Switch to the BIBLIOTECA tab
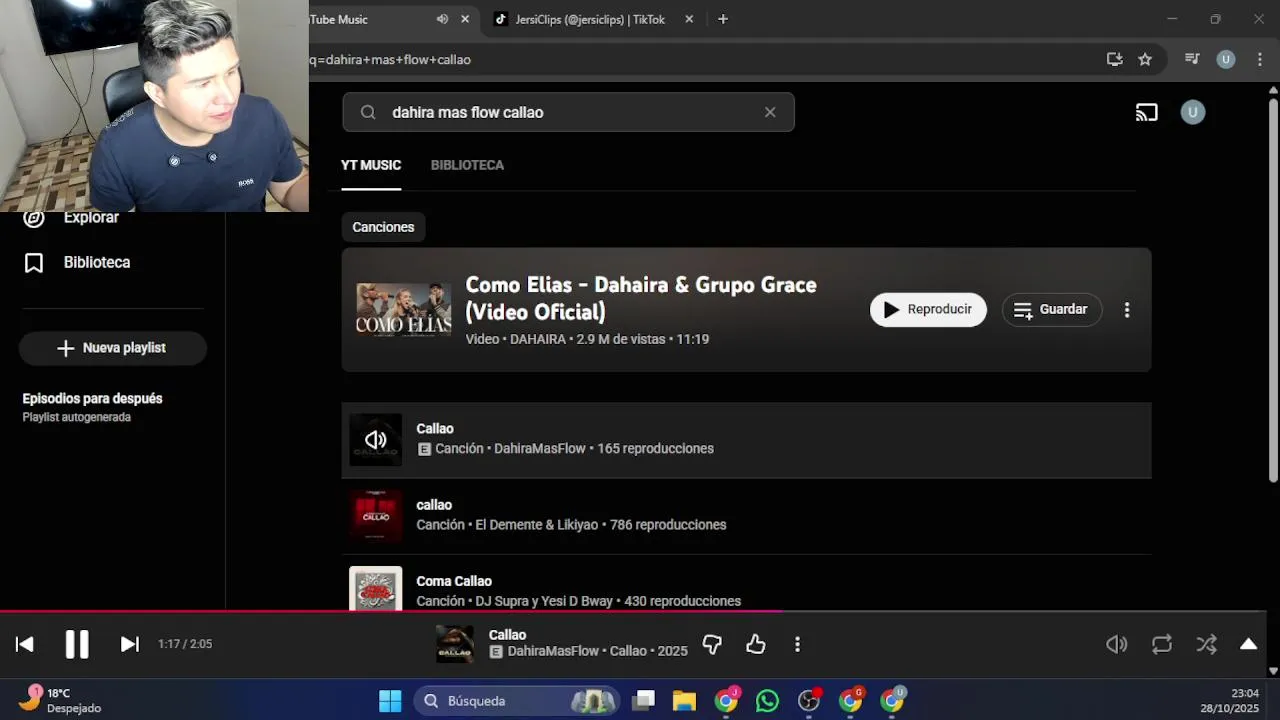The height and width of the screenshot is (720, 1280). (x=467, y=165)
